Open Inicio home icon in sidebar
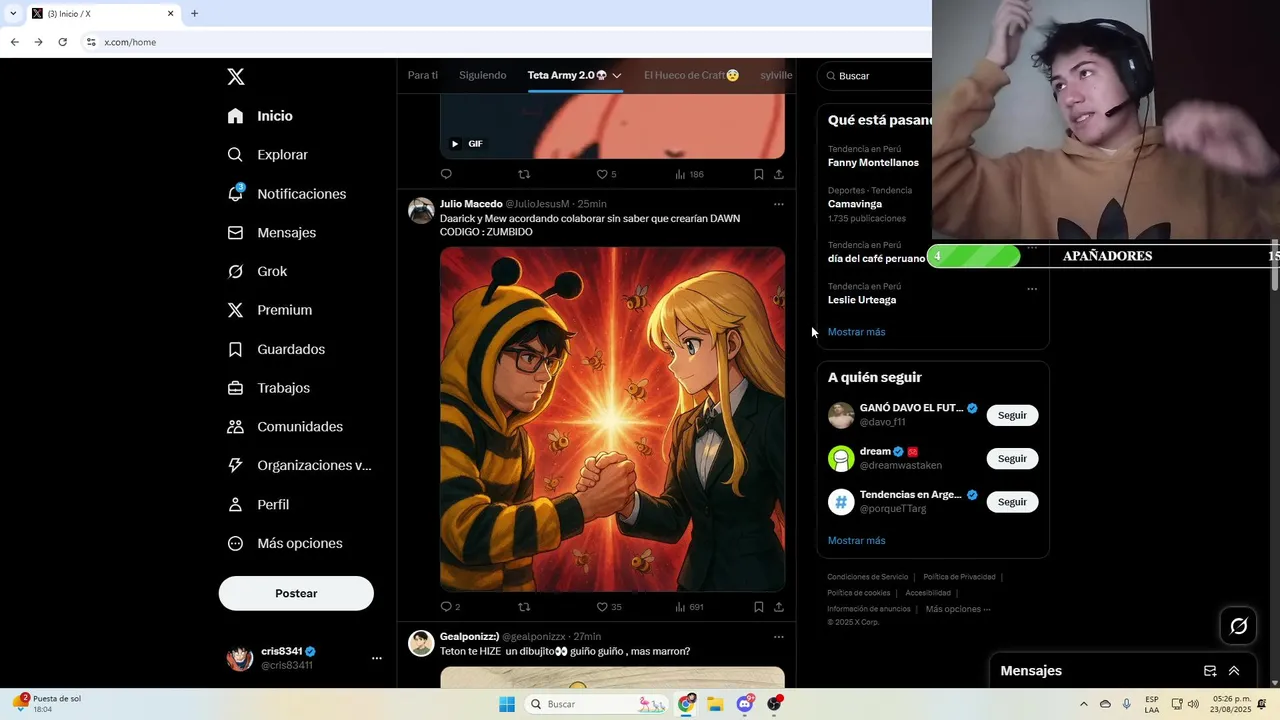This screenshot has height=720, width=1280. (235, 116)
